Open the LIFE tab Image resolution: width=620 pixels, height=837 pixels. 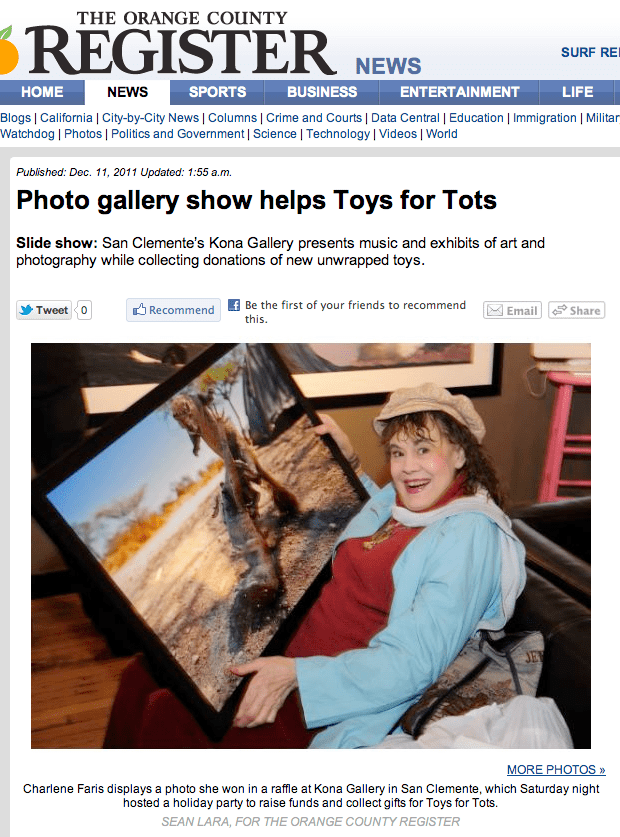(577, 92)
